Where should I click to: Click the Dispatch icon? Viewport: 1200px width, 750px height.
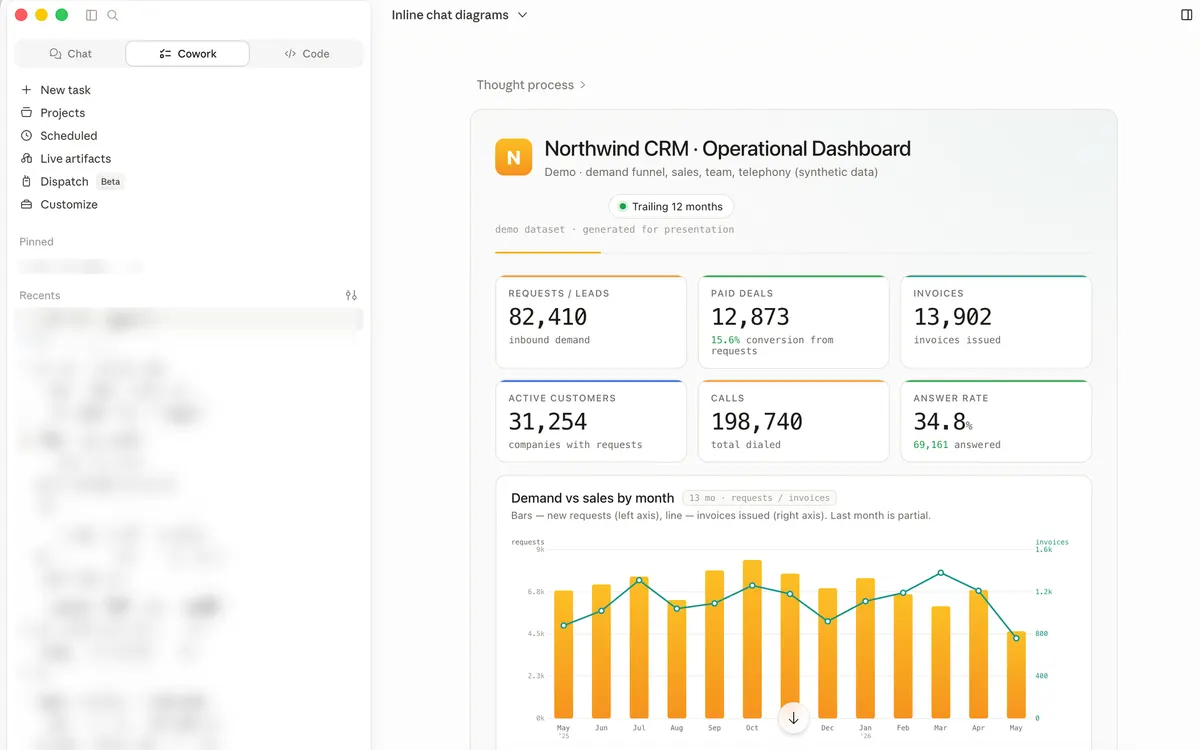point(26,182)
